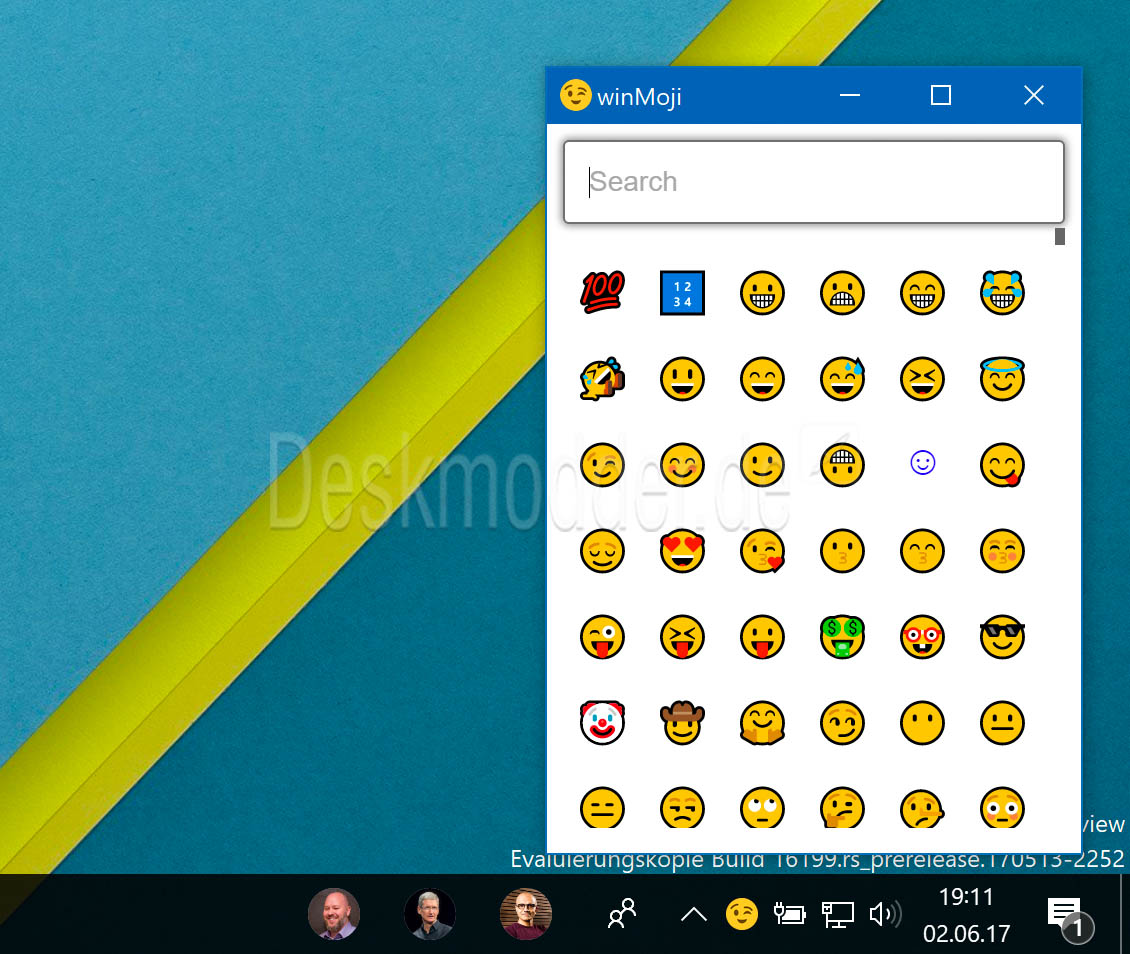Image resolution: width=1130 pixels, height=954 pixels.
Task: Select the clown face emoji
Action: pos(602,723)
